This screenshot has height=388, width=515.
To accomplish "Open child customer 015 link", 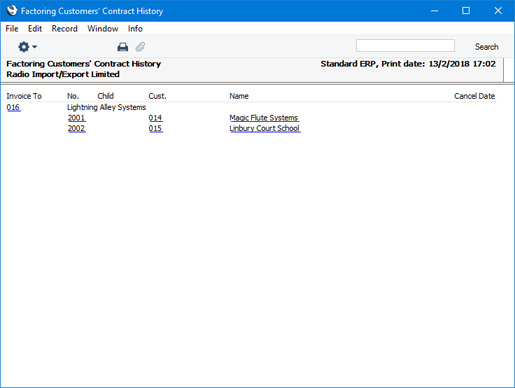I will (155, 128).
